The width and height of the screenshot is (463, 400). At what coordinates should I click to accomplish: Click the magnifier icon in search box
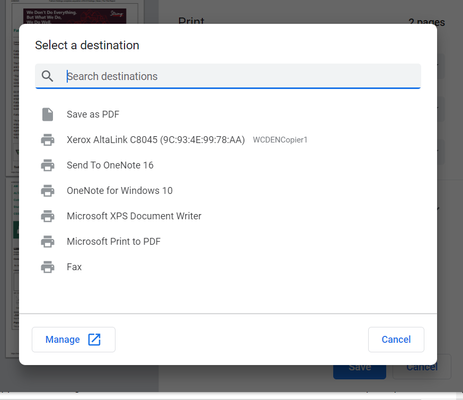click(x=47, y=76)
